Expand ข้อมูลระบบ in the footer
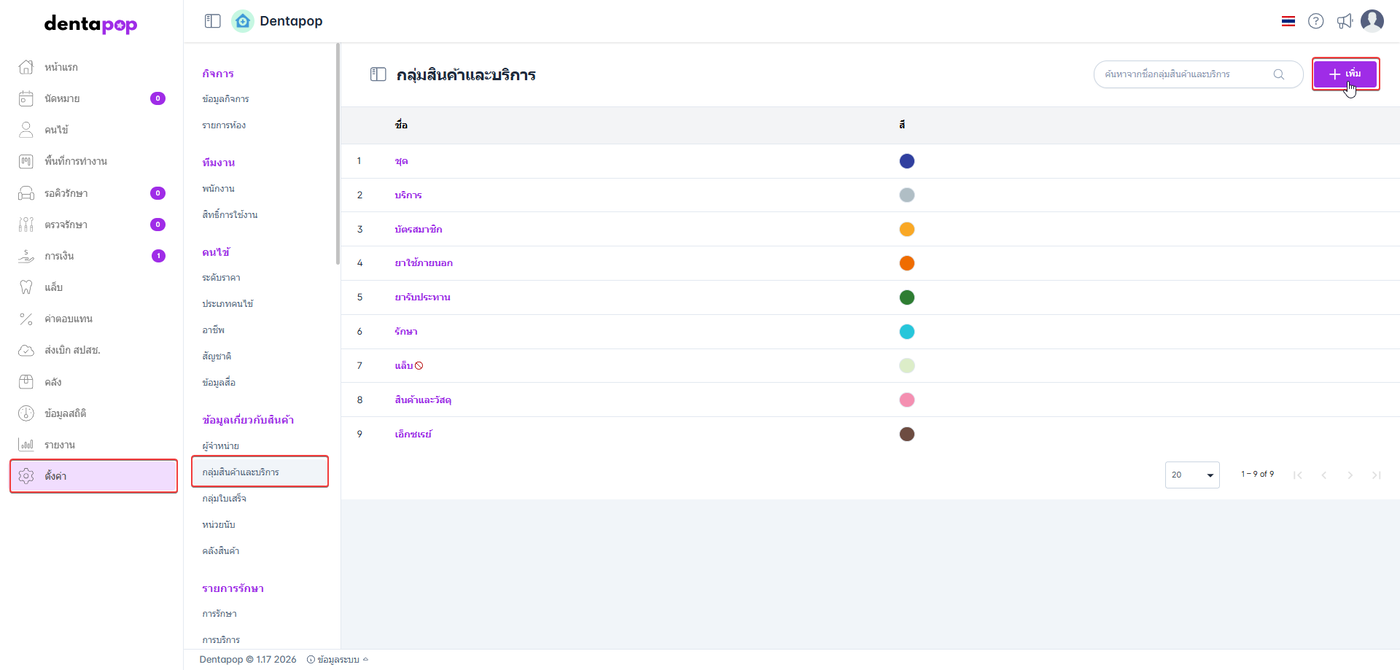 pyautogui.click(x=337, y=659)
